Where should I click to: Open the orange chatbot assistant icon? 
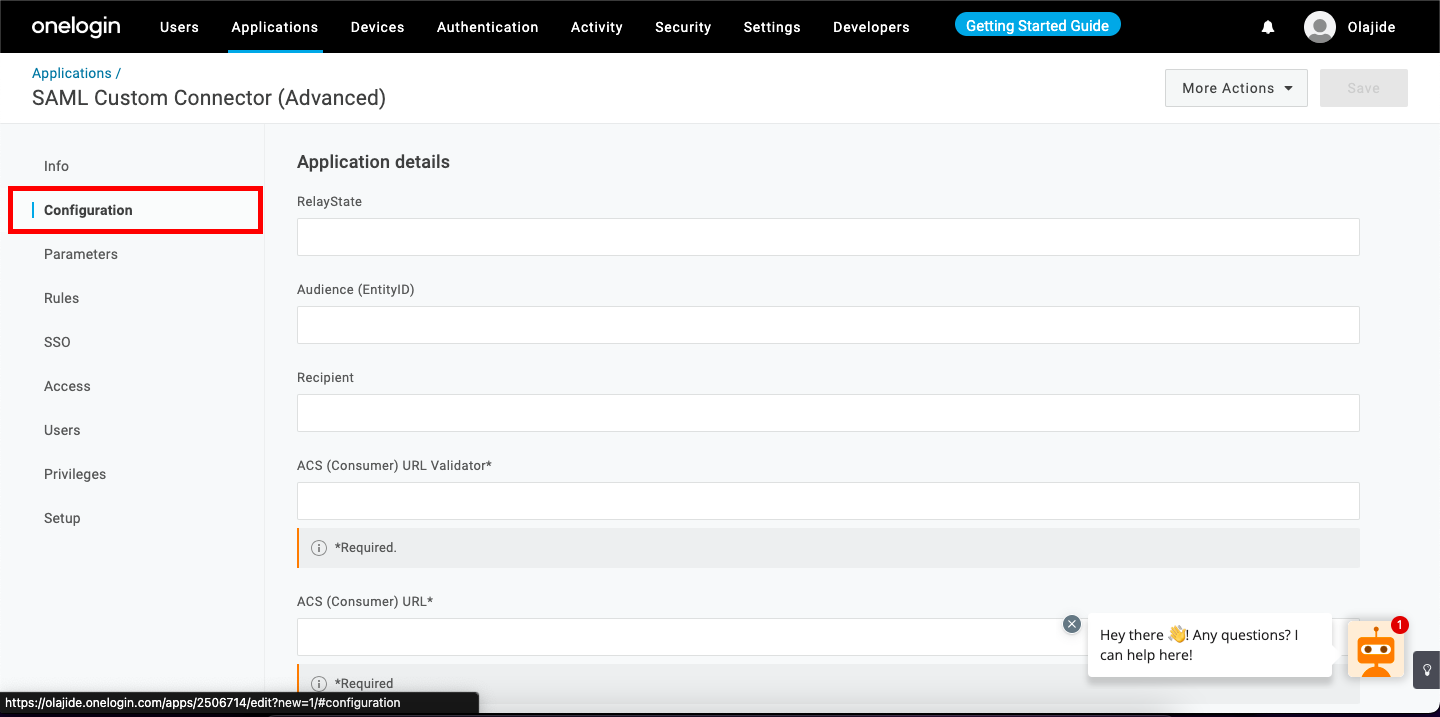pos(1376,649)
